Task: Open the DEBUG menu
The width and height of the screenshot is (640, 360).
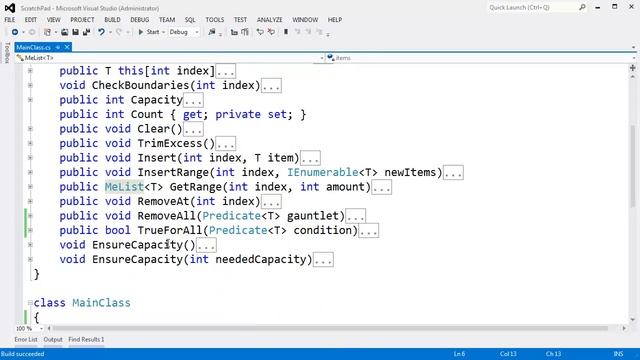Action: pos(140,20)
